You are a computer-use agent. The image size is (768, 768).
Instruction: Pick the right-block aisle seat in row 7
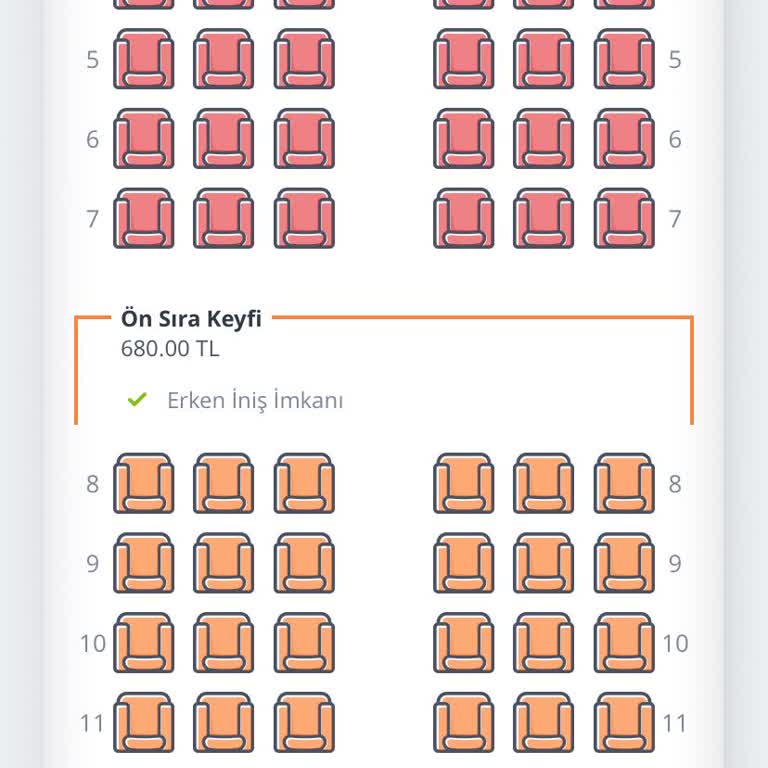pos(463,219)
